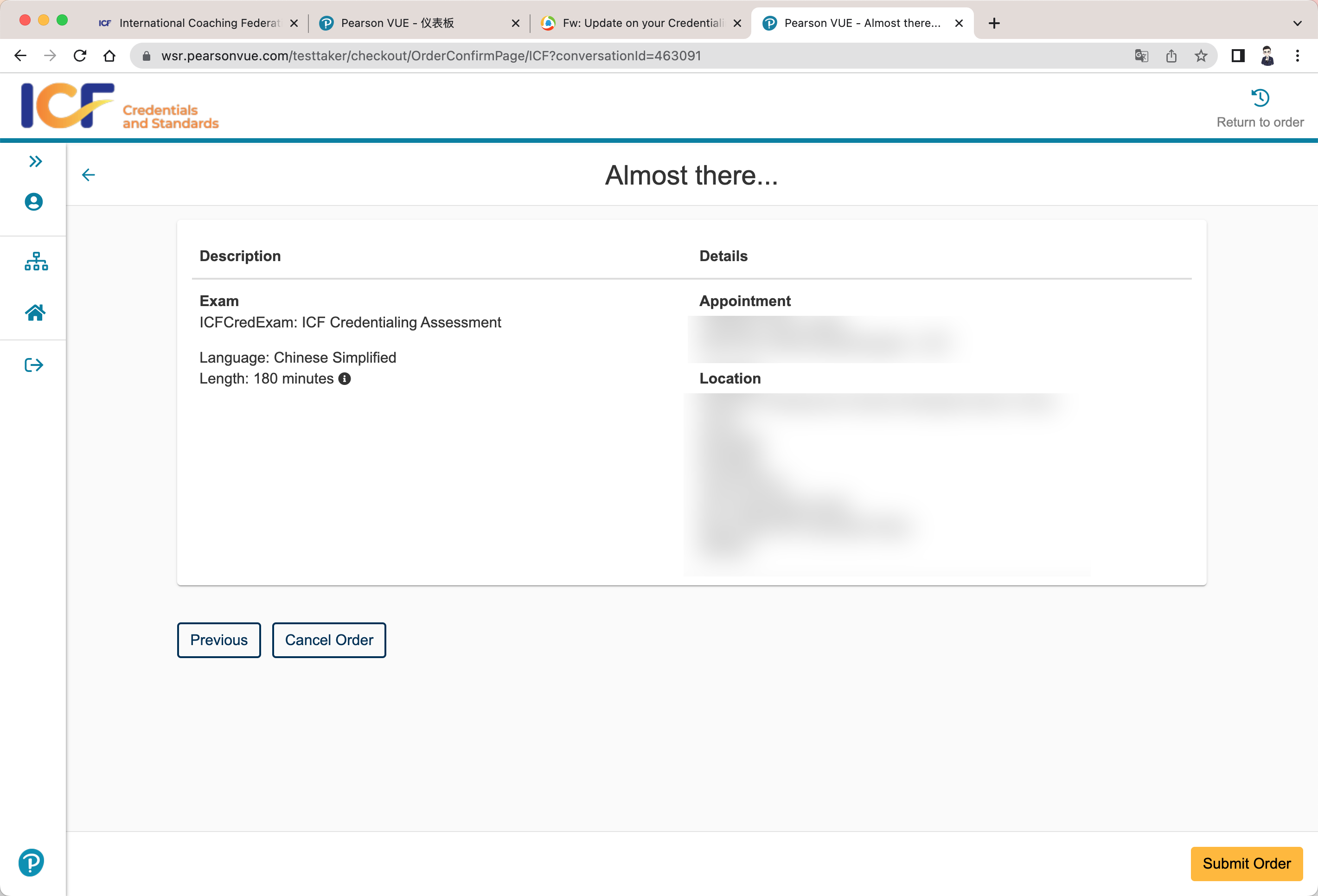This screenshot has height=896, width=1318.
Task: Switch to the International Coaching Federation tab
Action: click(x=198, y=23)
